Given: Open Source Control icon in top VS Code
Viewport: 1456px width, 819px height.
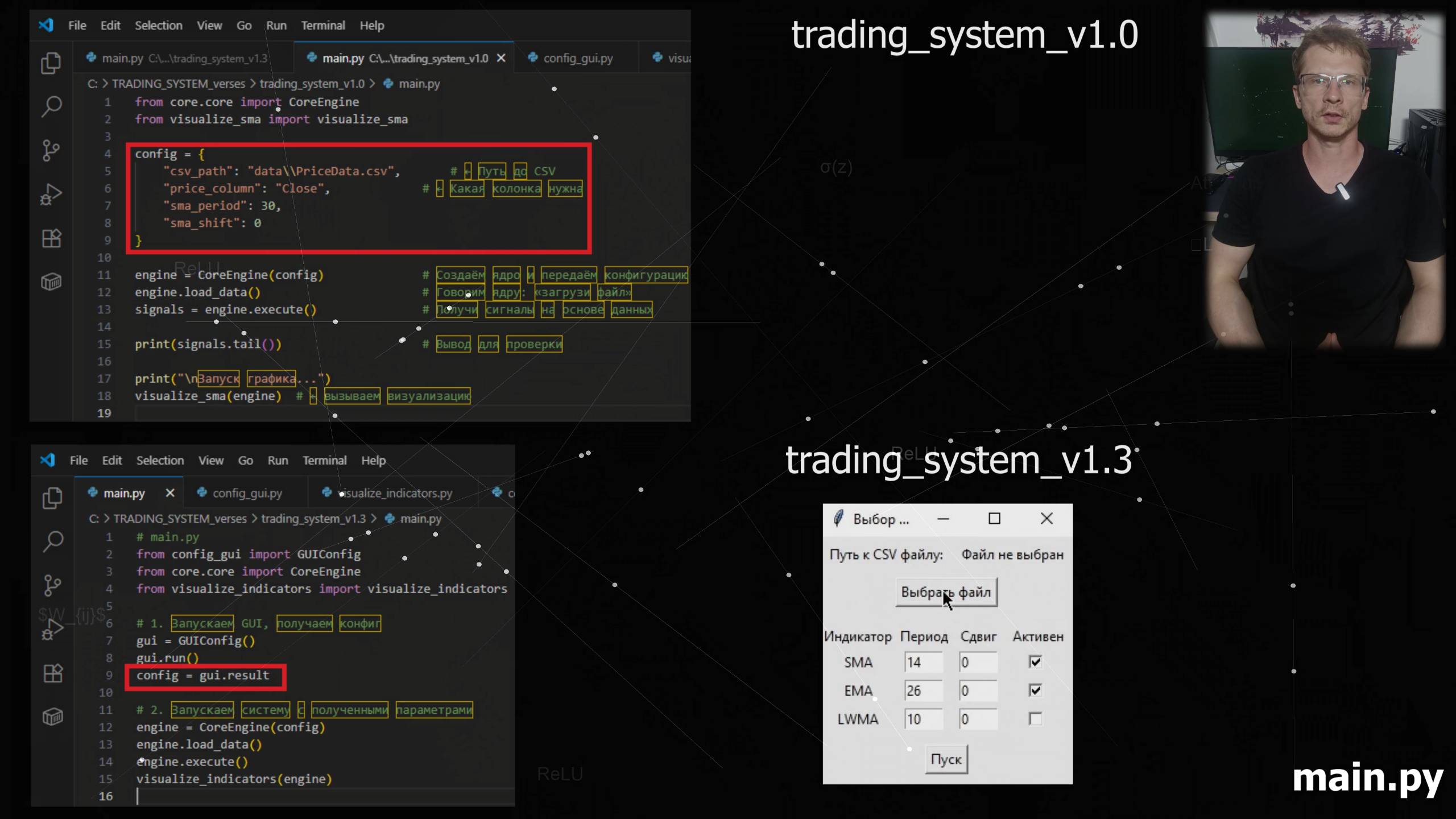Looking at the screenshot, I should coord(51,151).
